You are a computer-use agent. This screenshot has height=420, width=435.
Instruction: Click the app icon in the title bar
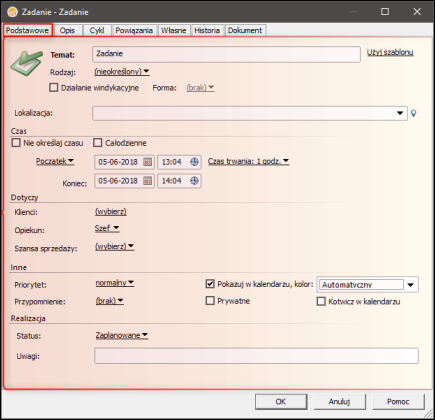click(13, 12)
